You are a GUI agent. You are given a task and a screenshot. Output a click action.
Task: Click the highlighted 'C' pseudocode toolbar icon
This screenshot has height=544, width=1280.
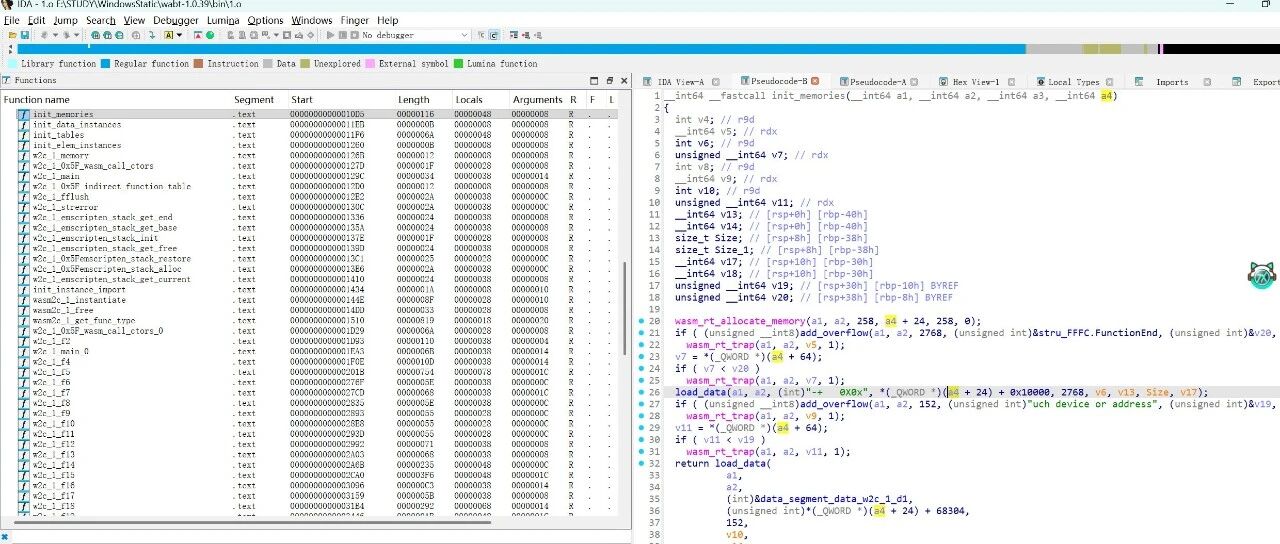494,35
